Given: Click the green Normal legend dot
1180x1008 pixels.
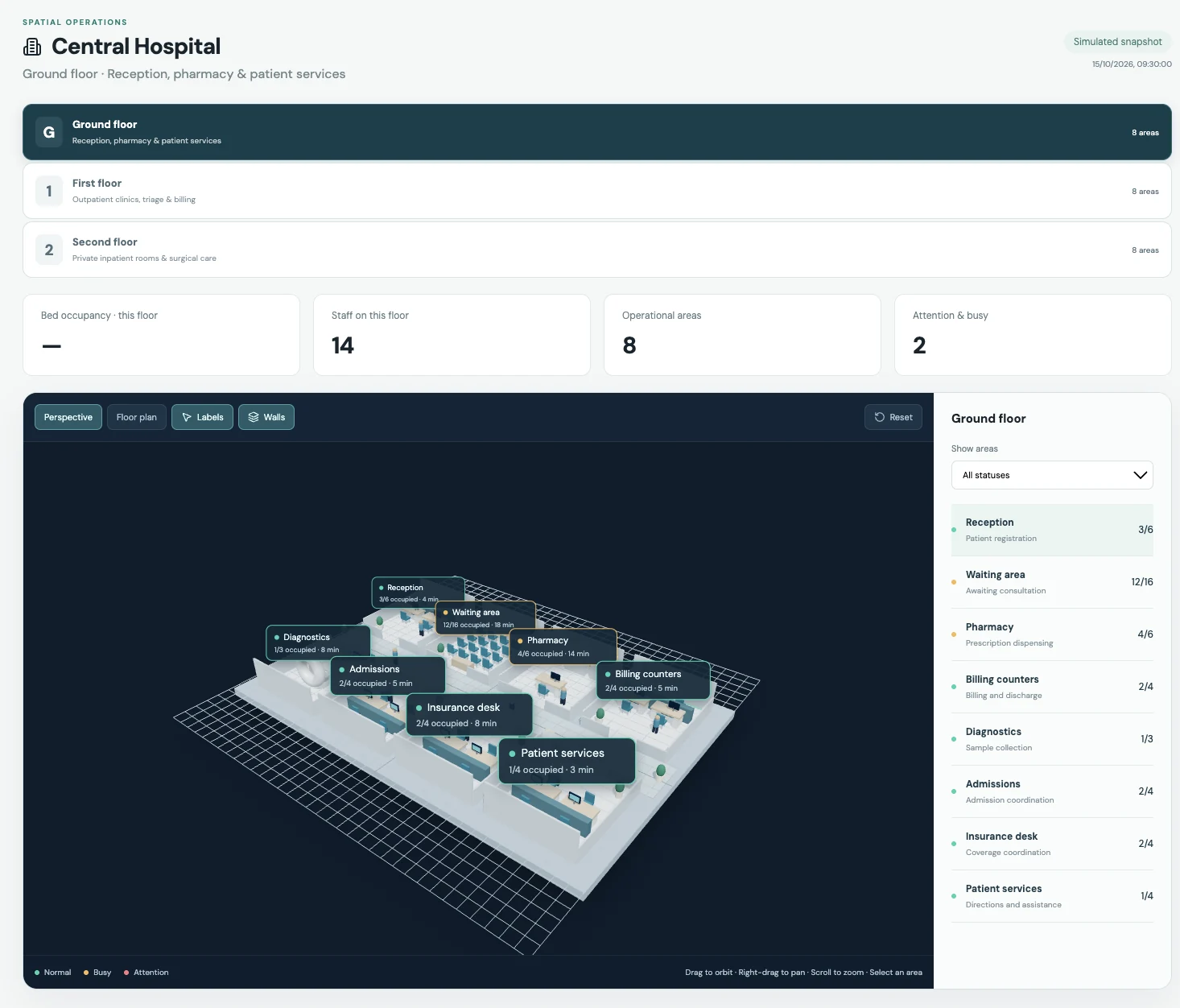Looking at the screenshot, I should coord(37,973).
